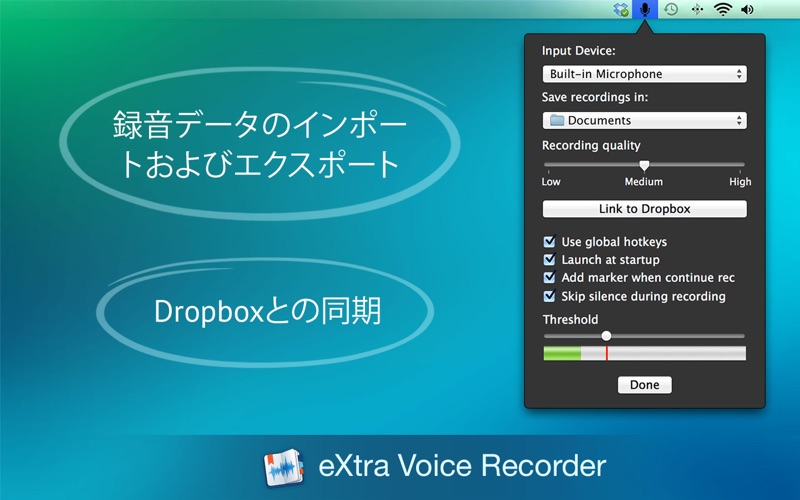Click the eXtra Voice Recorder title text
This screenshot has height=500, width=800.
[462, 466]
